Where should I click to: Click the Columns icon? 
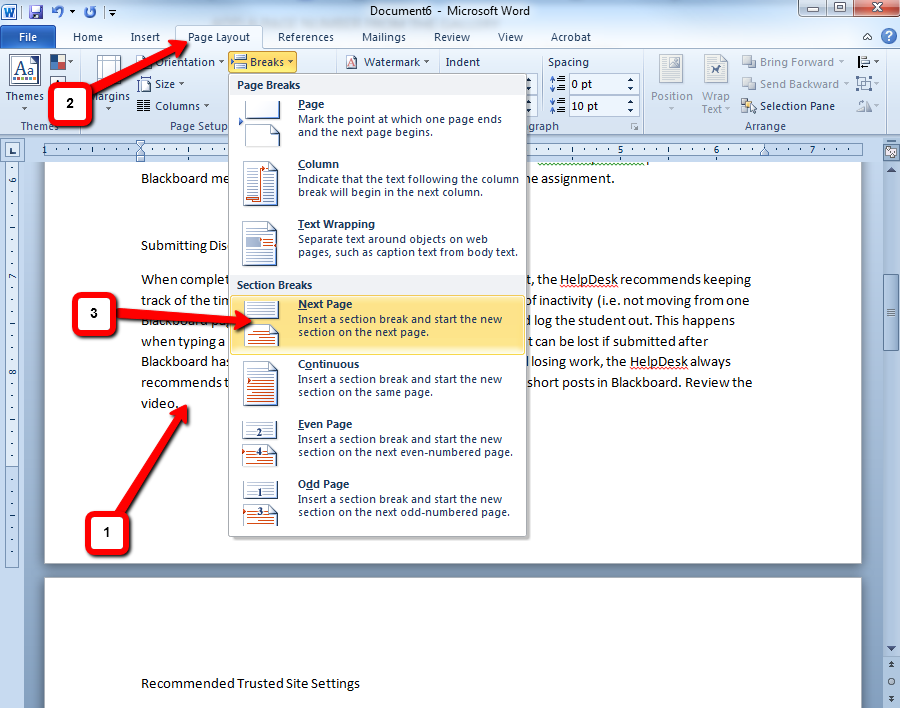click(173, 105)
